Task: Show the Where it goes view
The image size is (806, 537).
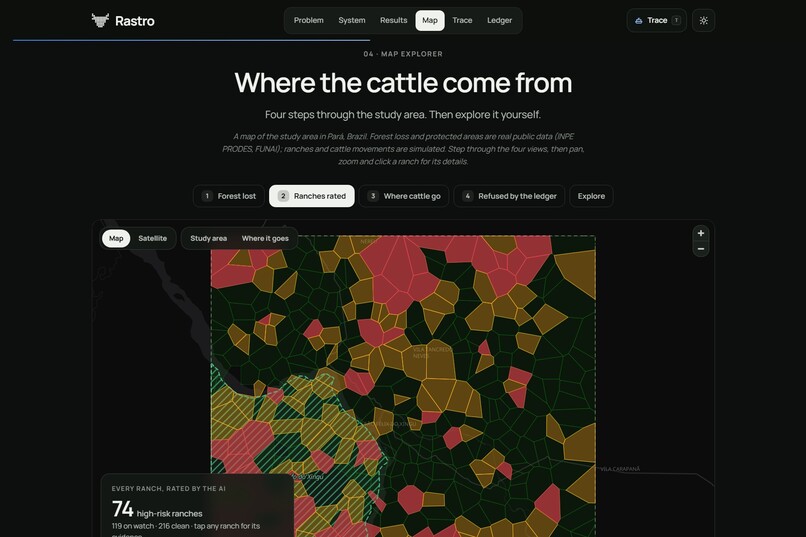Action: 265,238
